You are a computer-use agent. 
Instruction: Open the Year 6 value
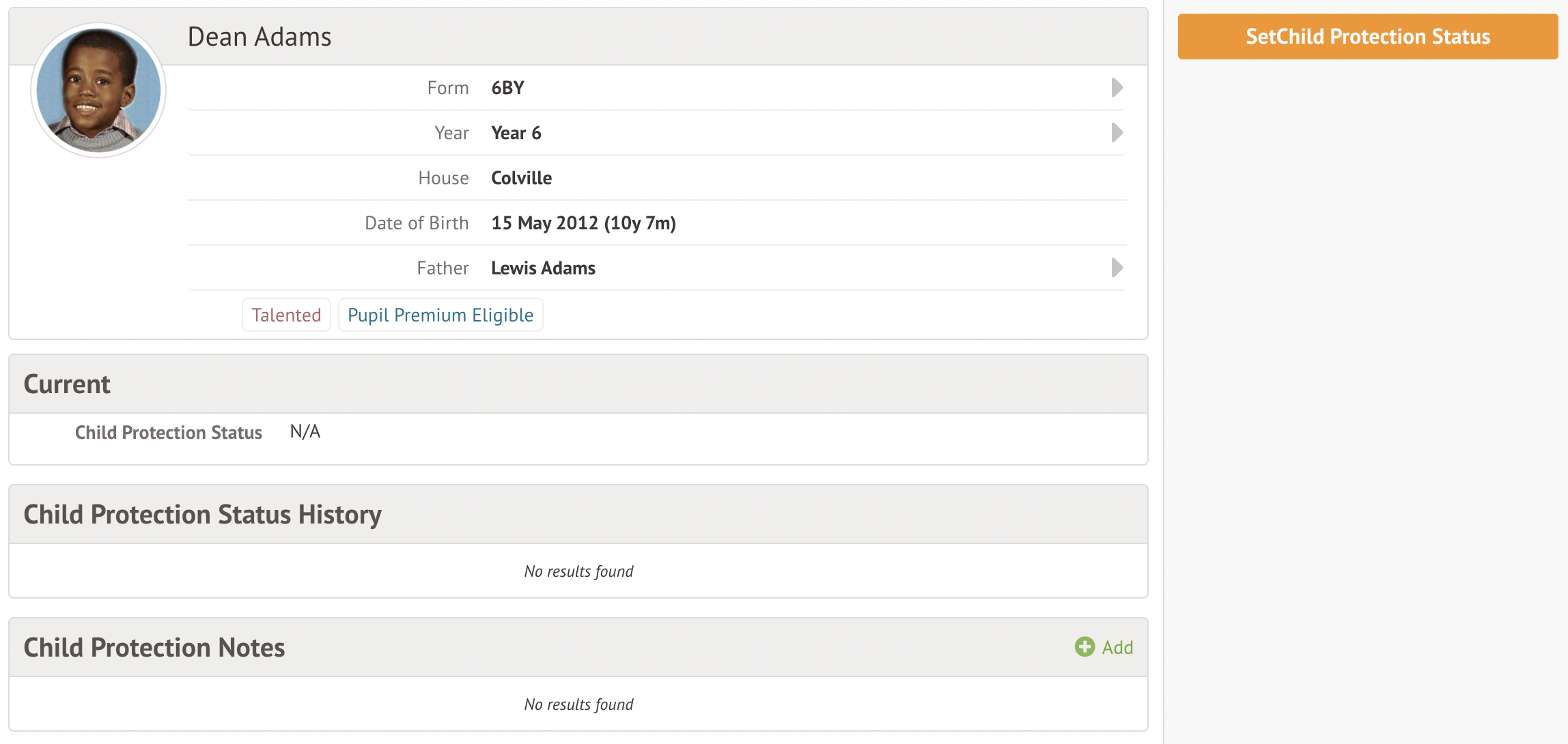(516, 133)
